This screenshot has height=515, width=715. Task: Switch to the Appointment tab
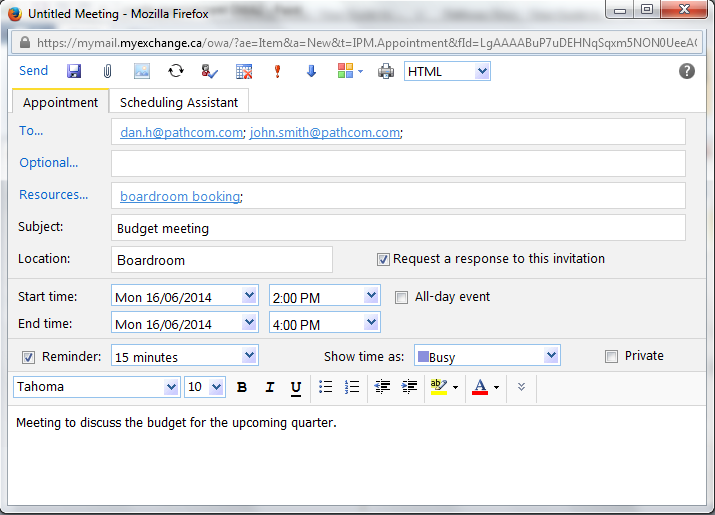click(60, 102)
